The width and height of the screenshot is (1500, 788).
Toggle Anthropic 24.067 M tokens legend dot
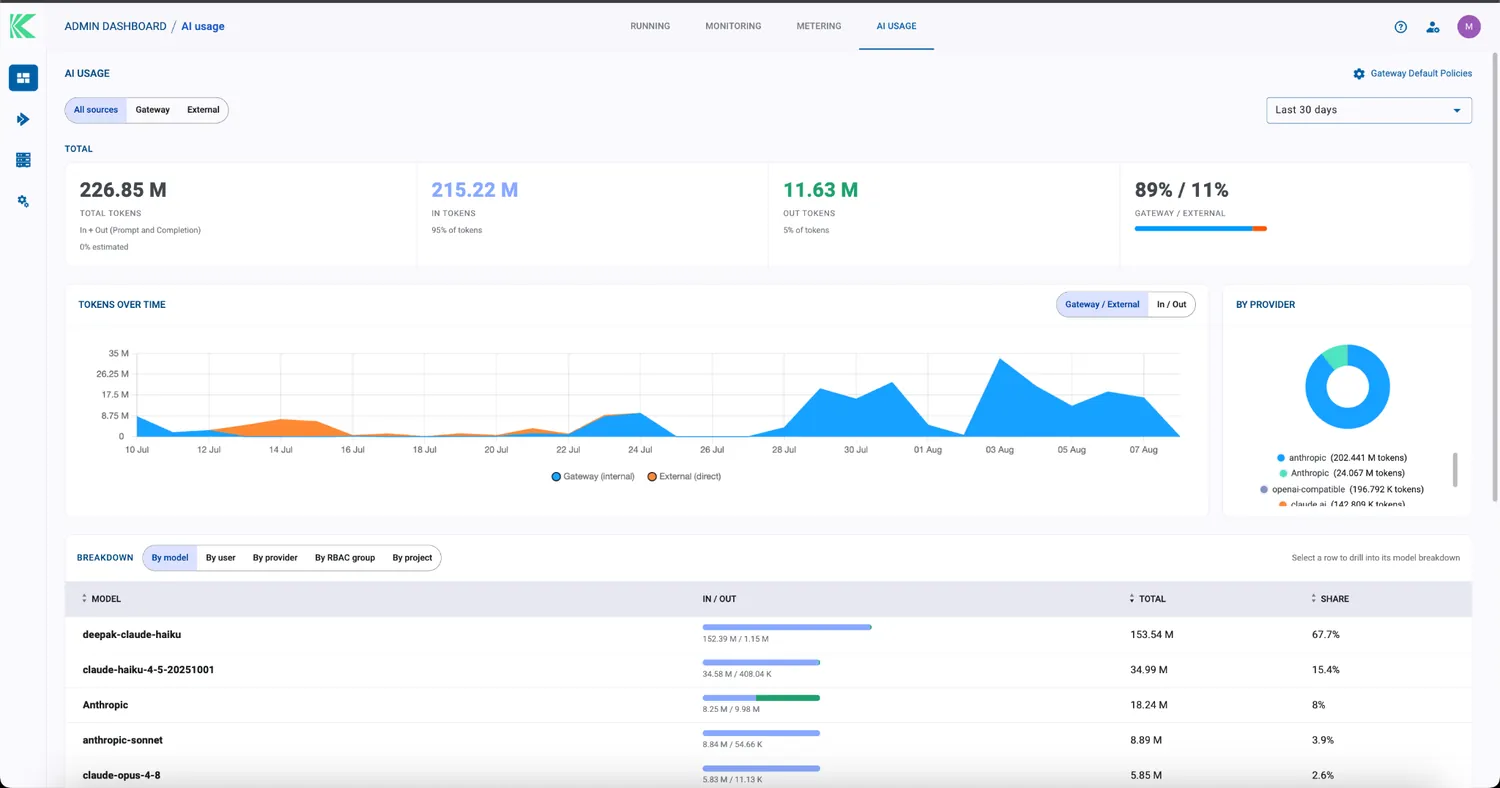(x=1281, y=473)
